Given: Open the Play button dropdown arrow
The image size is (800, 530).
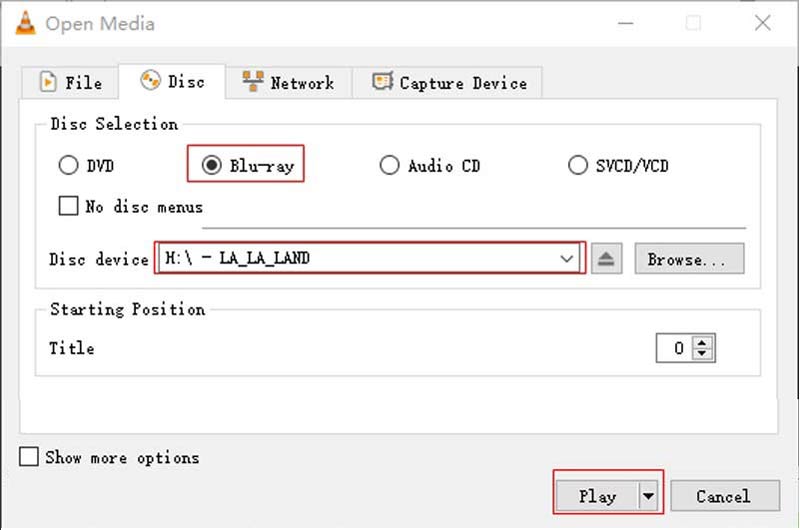Looking at the screenshot, I should 648,496.
